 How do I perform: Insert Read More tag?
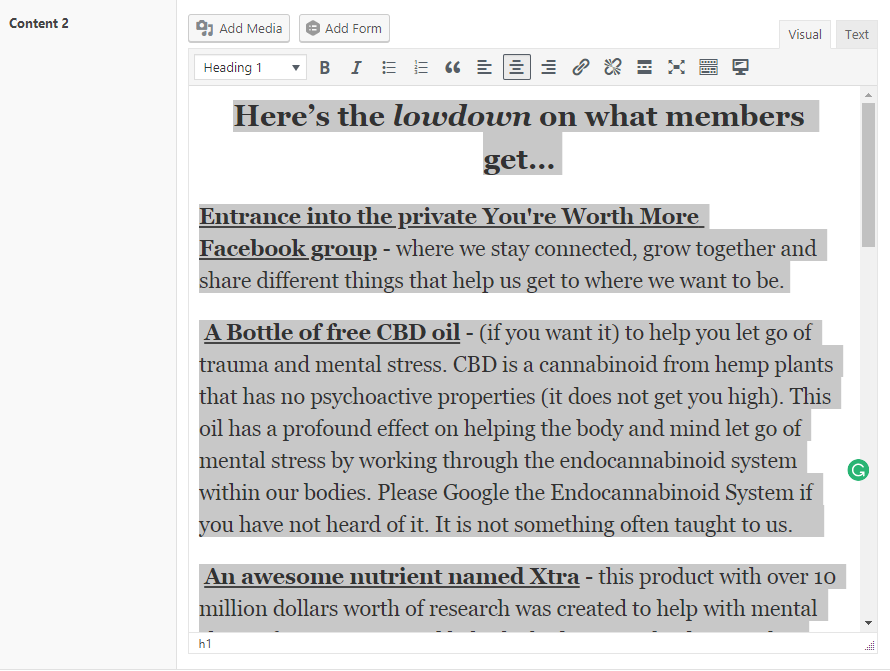644,68
